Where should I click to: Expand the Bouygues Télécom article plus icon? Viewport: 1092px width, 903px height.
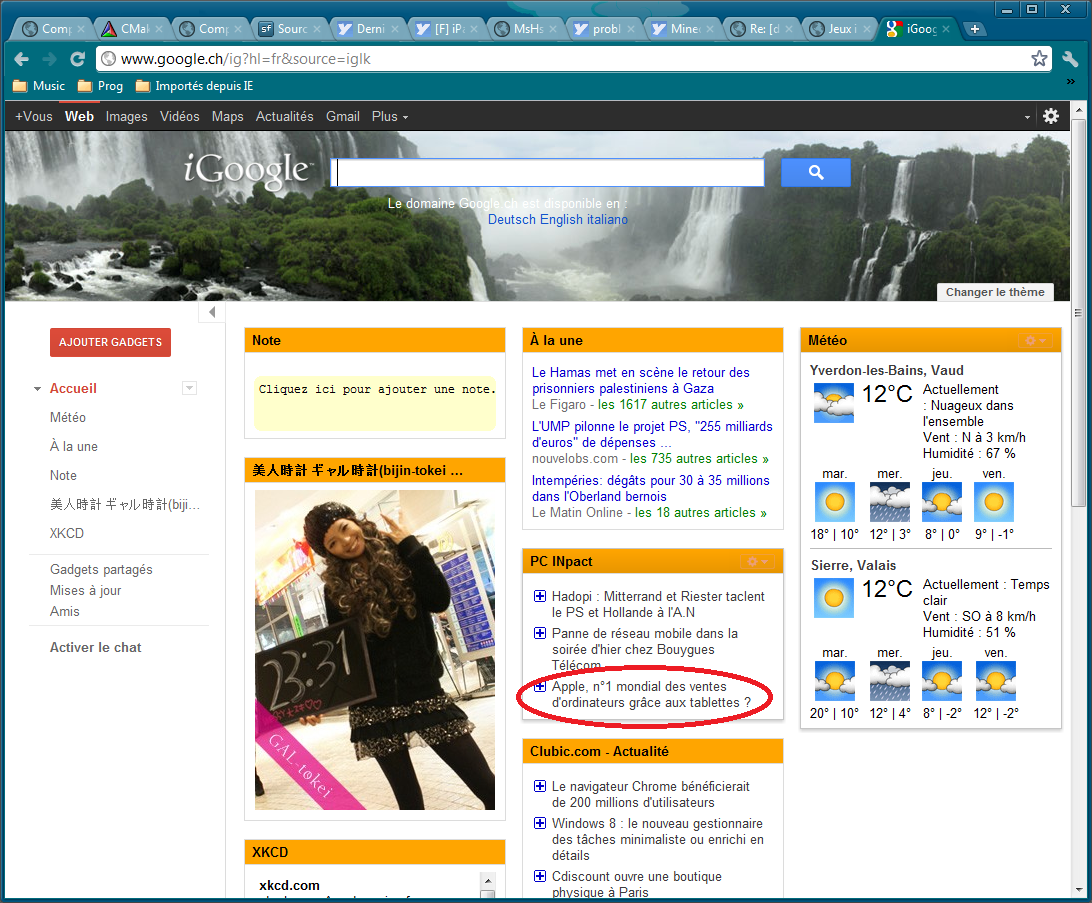[x=540, y=633]
